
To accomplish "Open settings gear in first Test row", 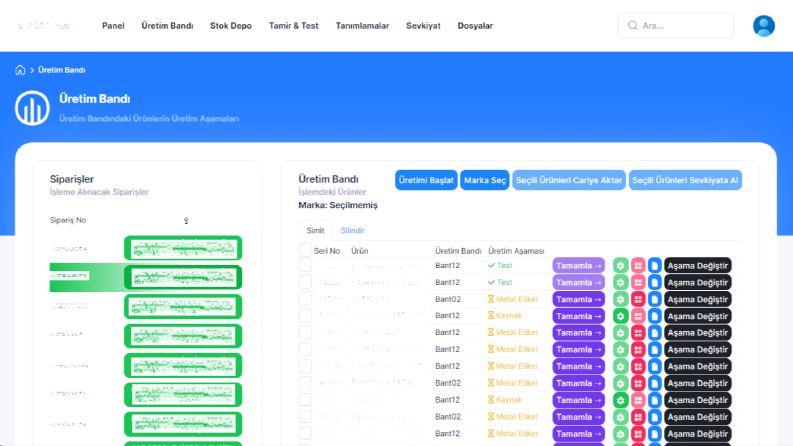I will pos(621,265).
